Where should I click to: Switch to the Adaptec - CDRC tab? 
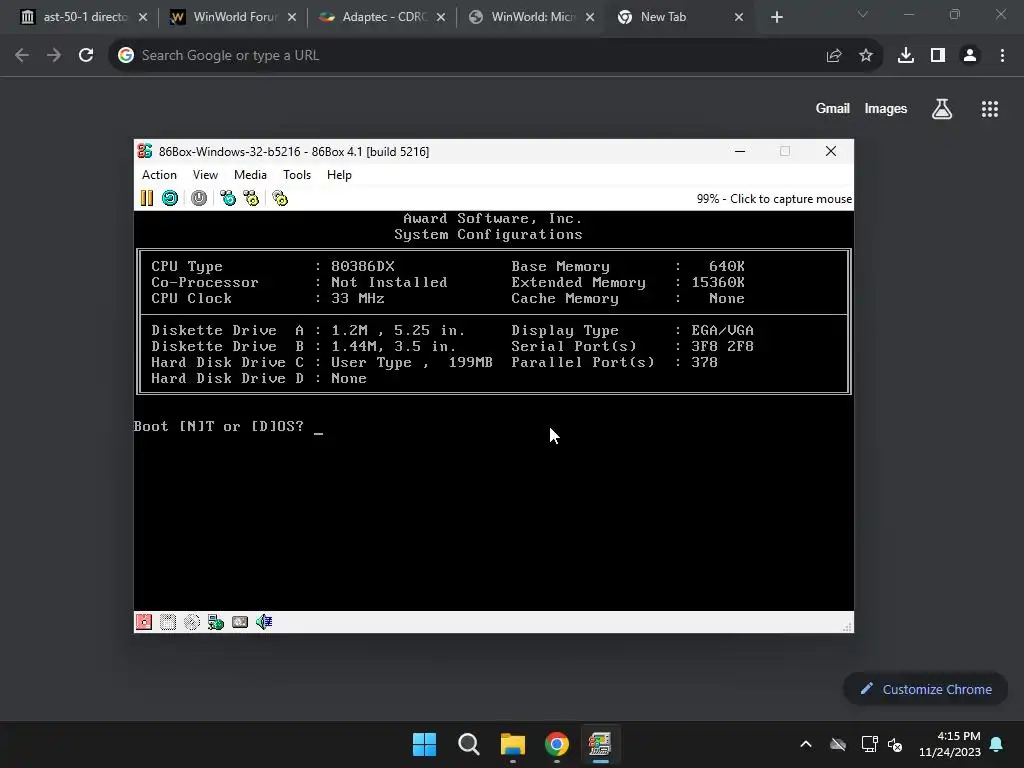[383, 17]
